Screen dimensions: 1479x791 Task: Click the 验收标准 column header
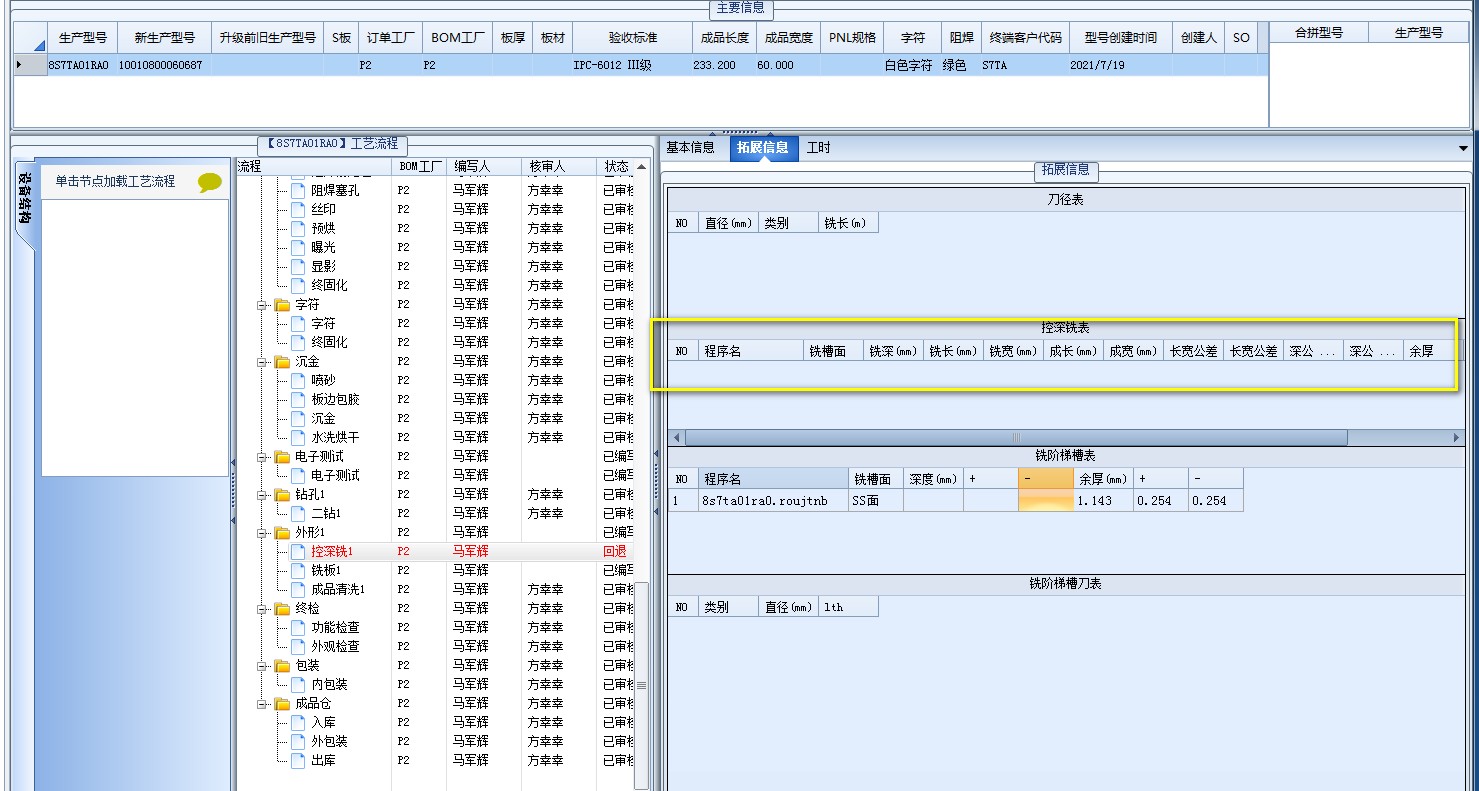click(x=632, y=37)
